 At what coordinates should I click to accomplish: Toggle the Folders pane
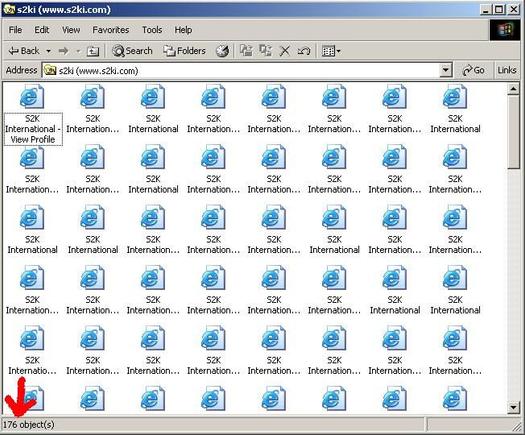coord(184,51)
